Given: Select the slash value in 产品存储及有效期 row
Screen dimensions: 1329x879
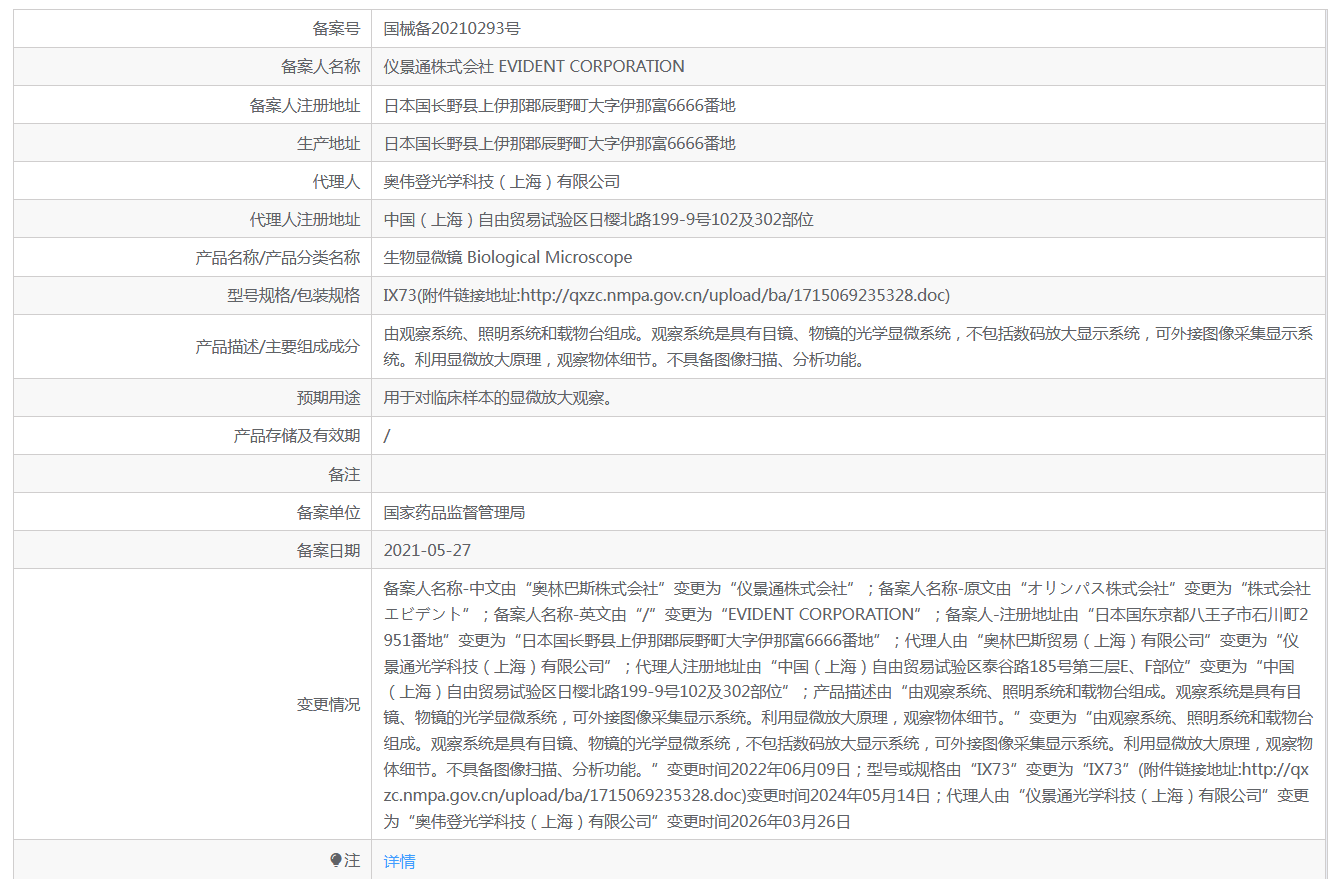Looking at the screenshot, I should point(387,435).
